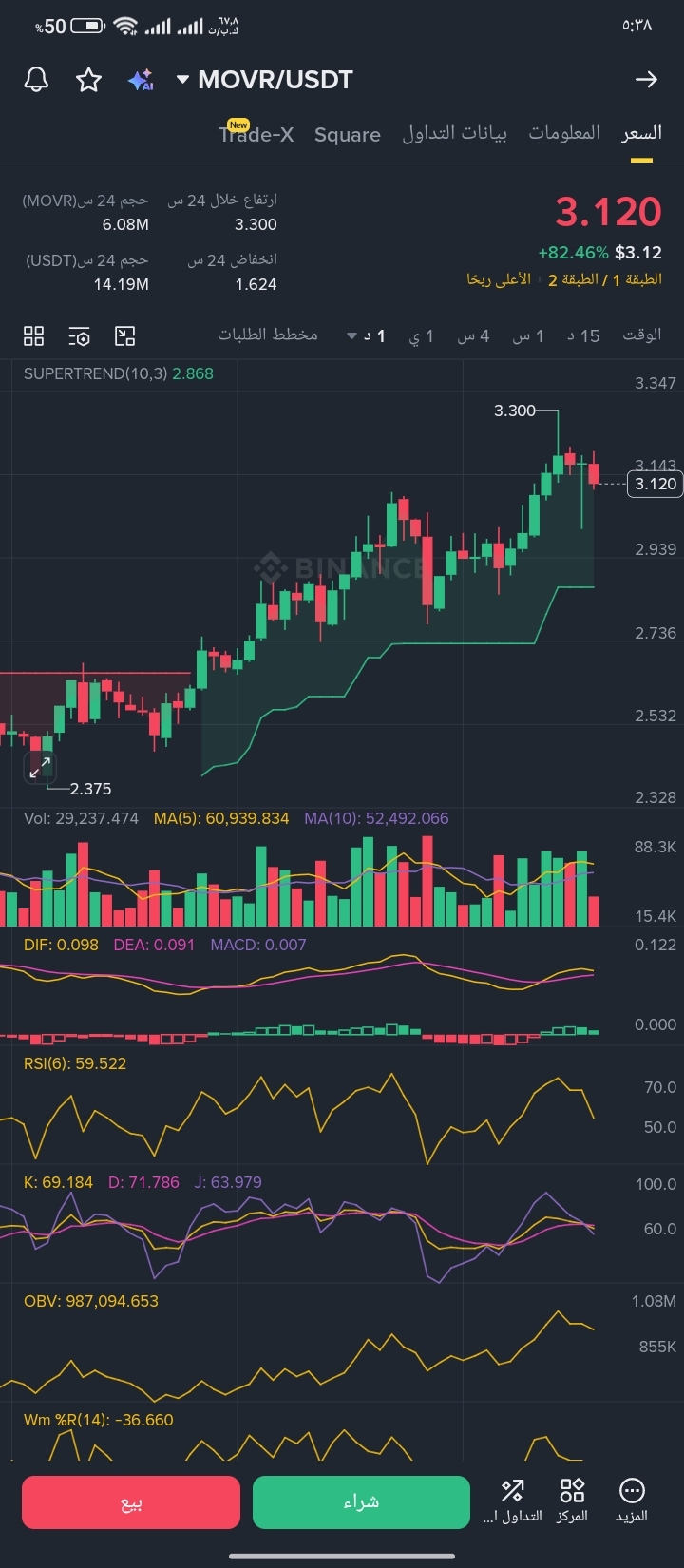The width and height of the screenshot is (684, 1568).
Task: Open مخطط الطلبات depth chart
Action: (x=268, y=335)
